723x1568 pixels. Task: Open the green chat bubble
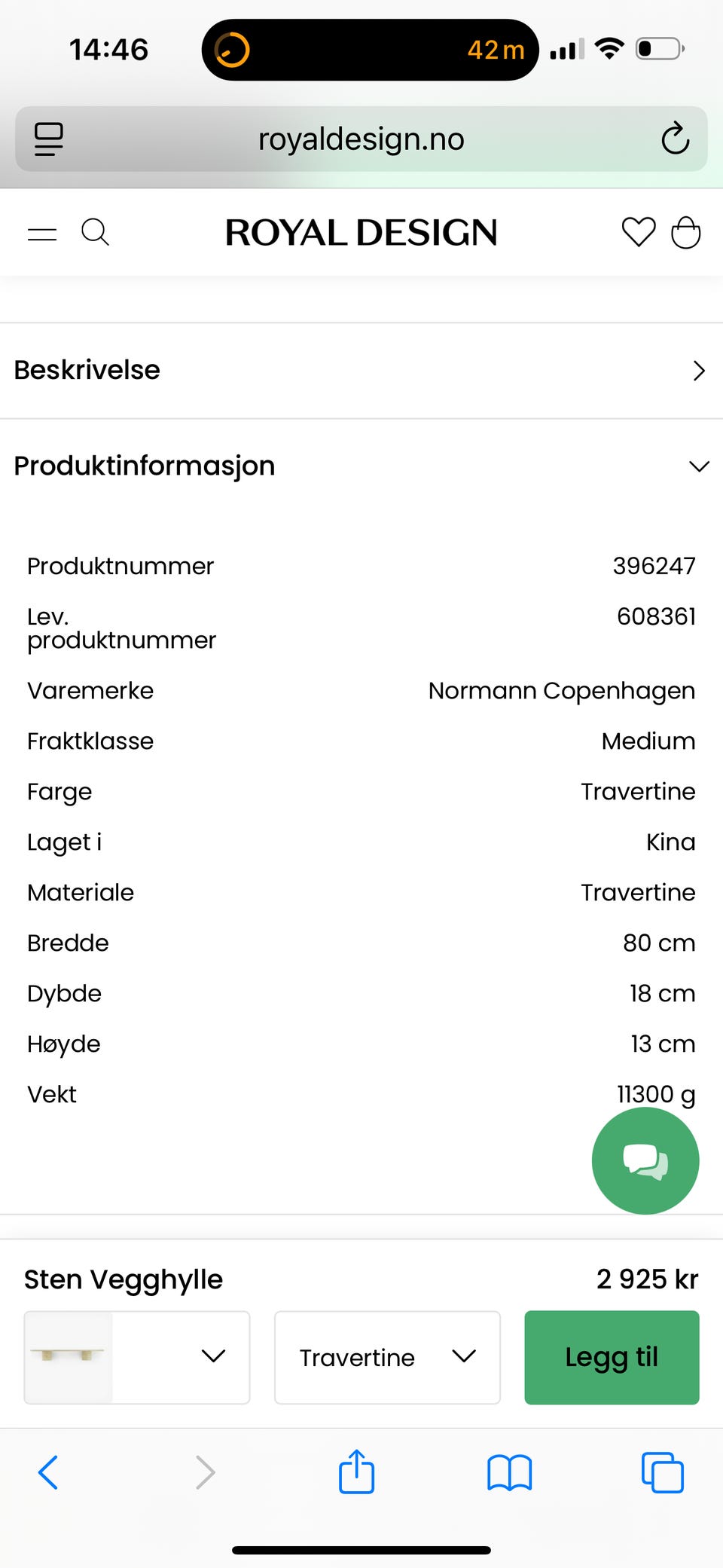coord(645,1160)
